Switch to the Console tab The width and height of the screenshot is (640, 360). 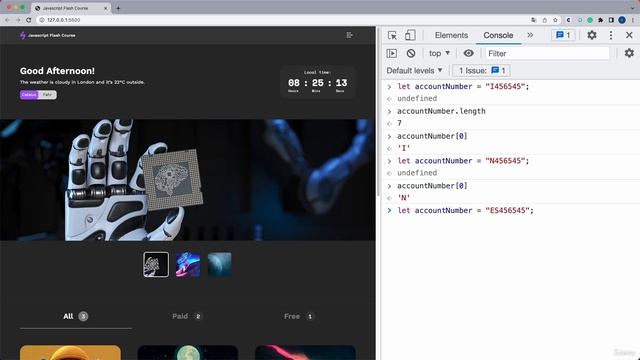coord(498,35)
